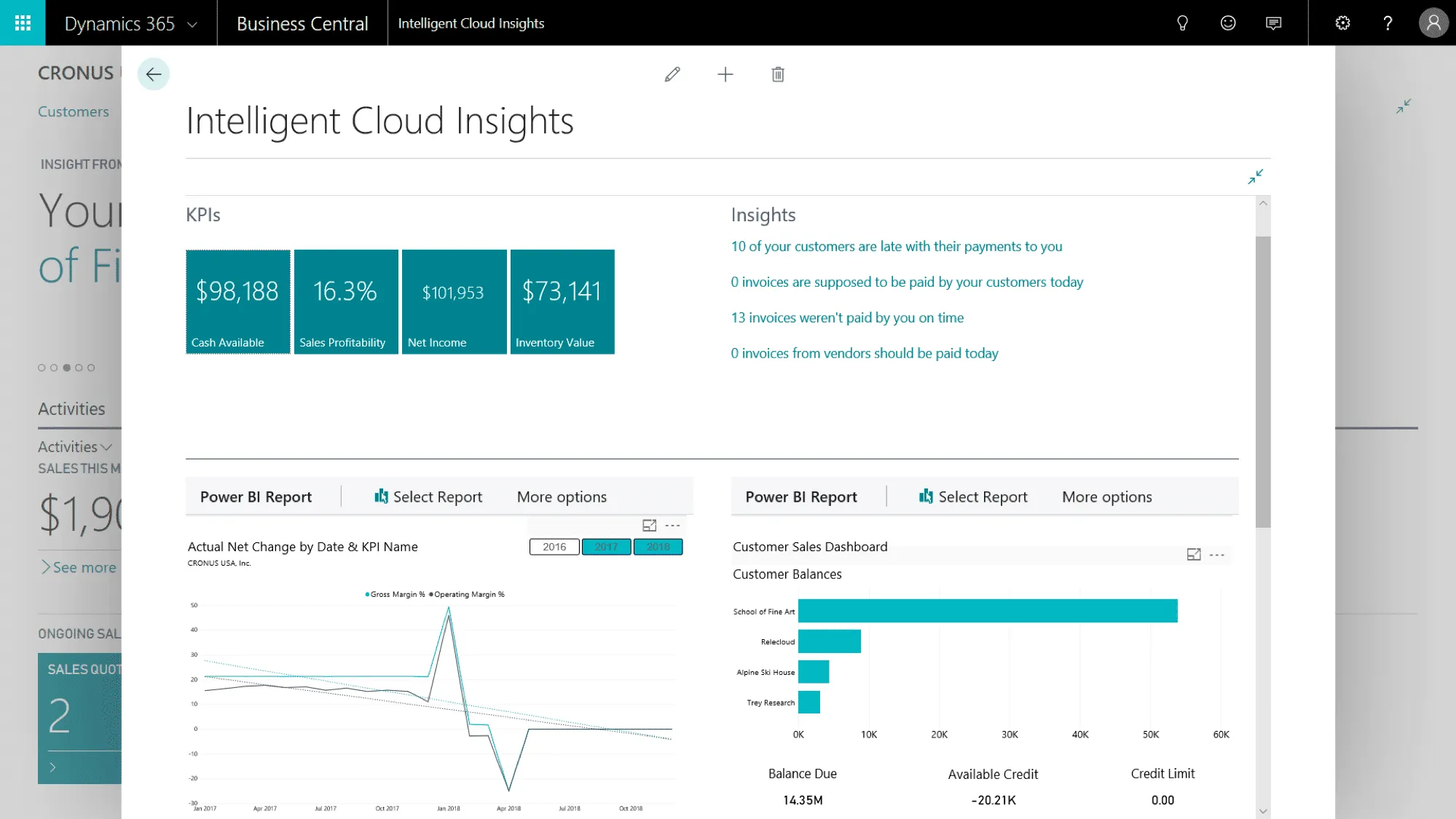Send feedback using the smiley icon
Viewport: 1456px width, 819px height.
(x=1227, y=23)
